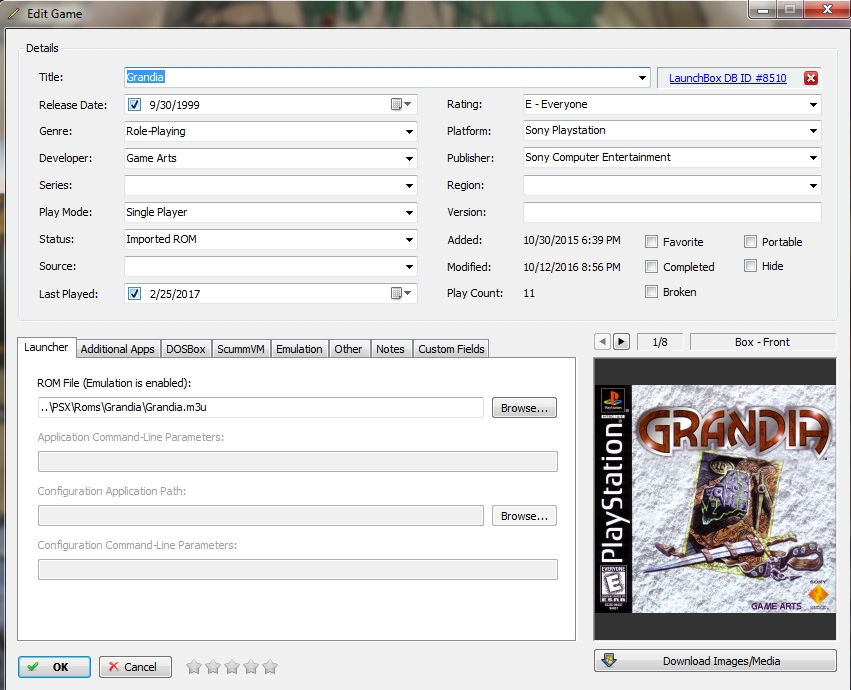The width and height of the screenshot is (851, 690).
Task: Open the Notes tab
Action: tap(390, 349)
